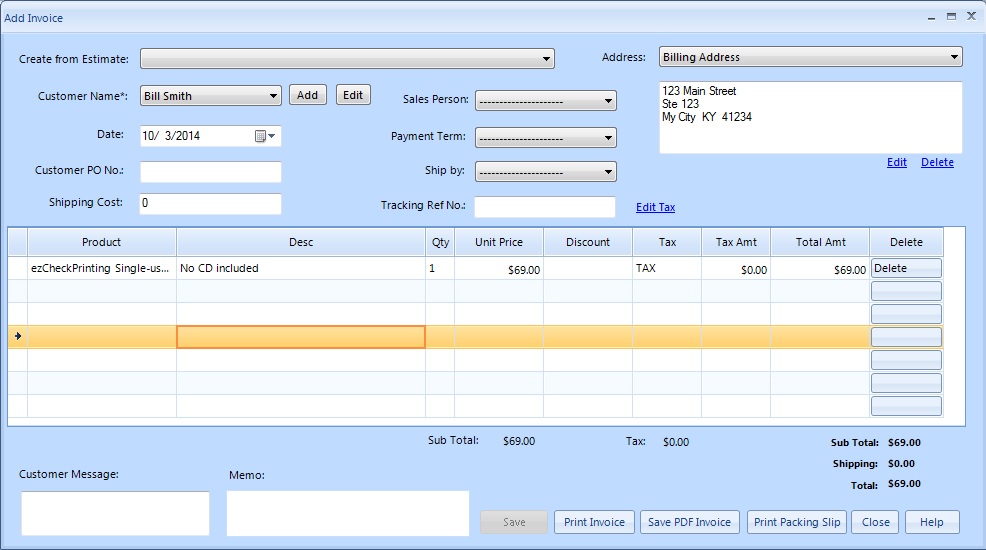Click inside the Customer PO No. field

click(x=211, y=172)
